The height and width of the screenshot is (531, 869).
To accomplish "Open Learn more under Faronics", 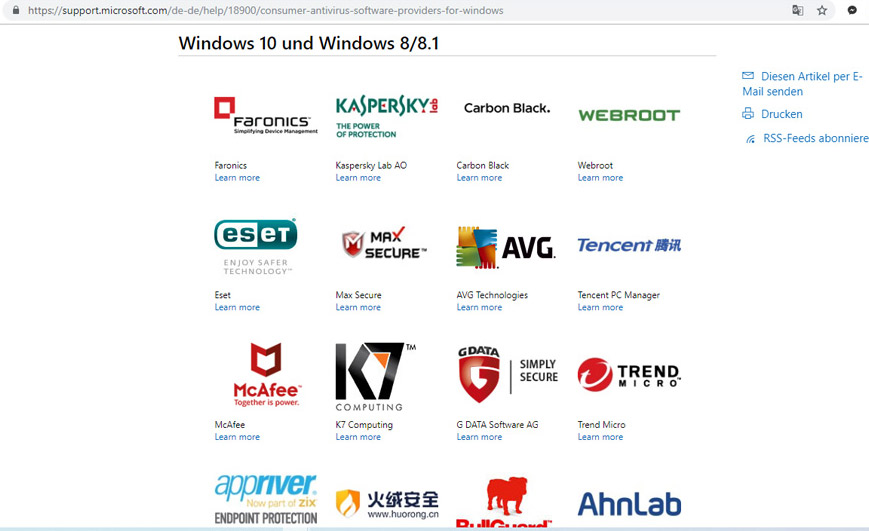I will (237, 178).
